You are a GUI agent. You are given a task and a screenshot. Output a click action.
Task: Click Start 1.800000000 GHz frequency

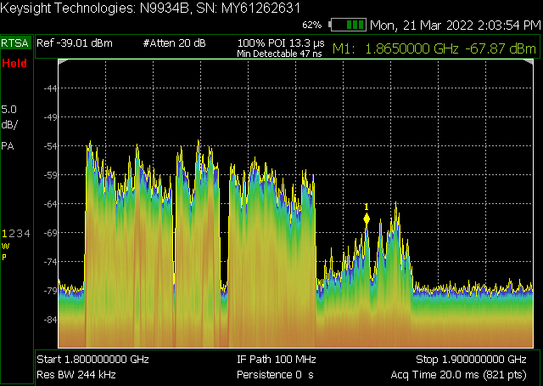tap(93, 359)
